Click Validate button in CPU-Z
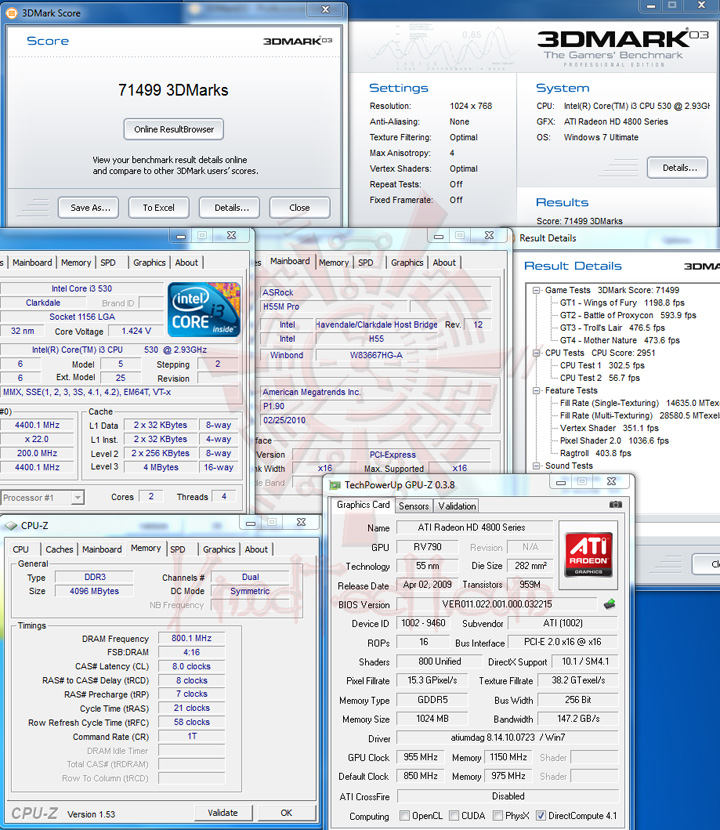 pyautogui.click(x=223, y=813)
